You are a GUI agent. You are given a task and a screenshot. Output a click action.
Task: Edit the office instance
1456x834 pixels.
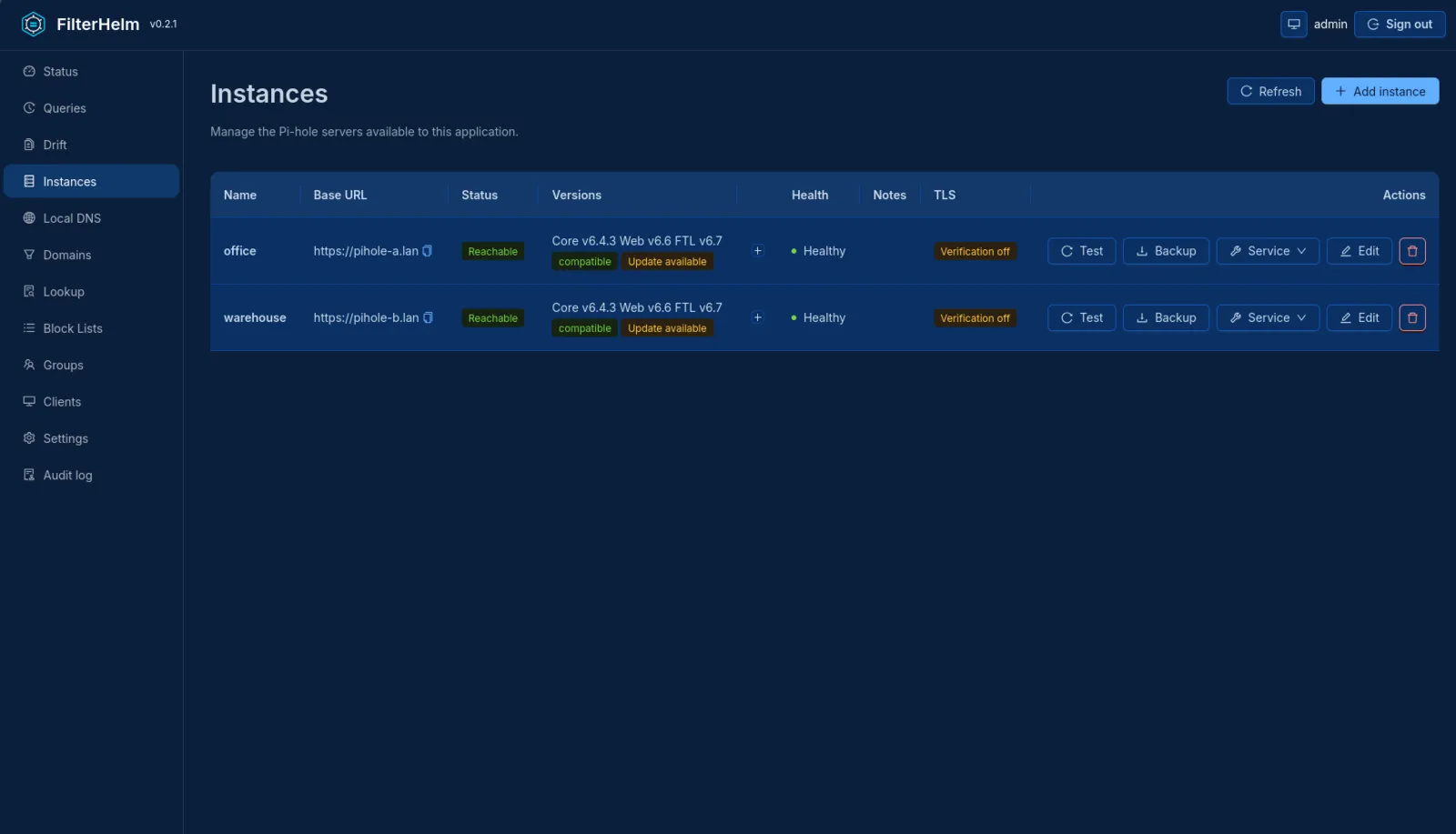[x=1360, y=251]
